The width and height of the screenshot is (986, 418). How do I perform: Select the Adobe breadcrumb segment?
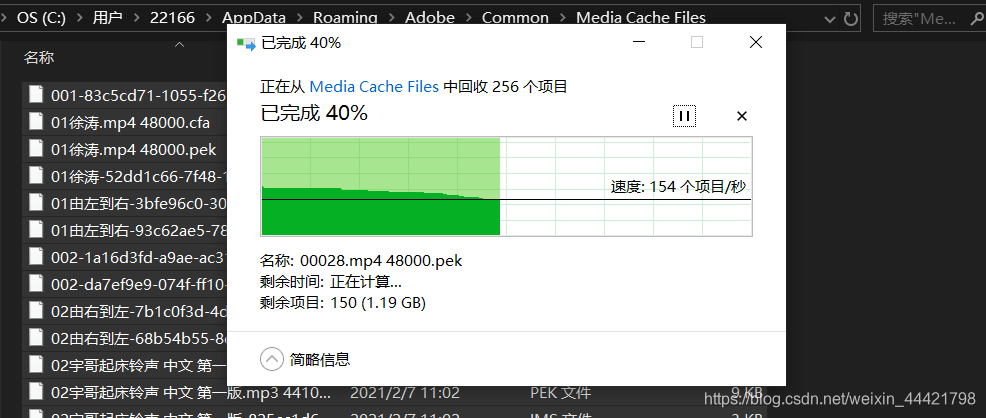point(429,18)
